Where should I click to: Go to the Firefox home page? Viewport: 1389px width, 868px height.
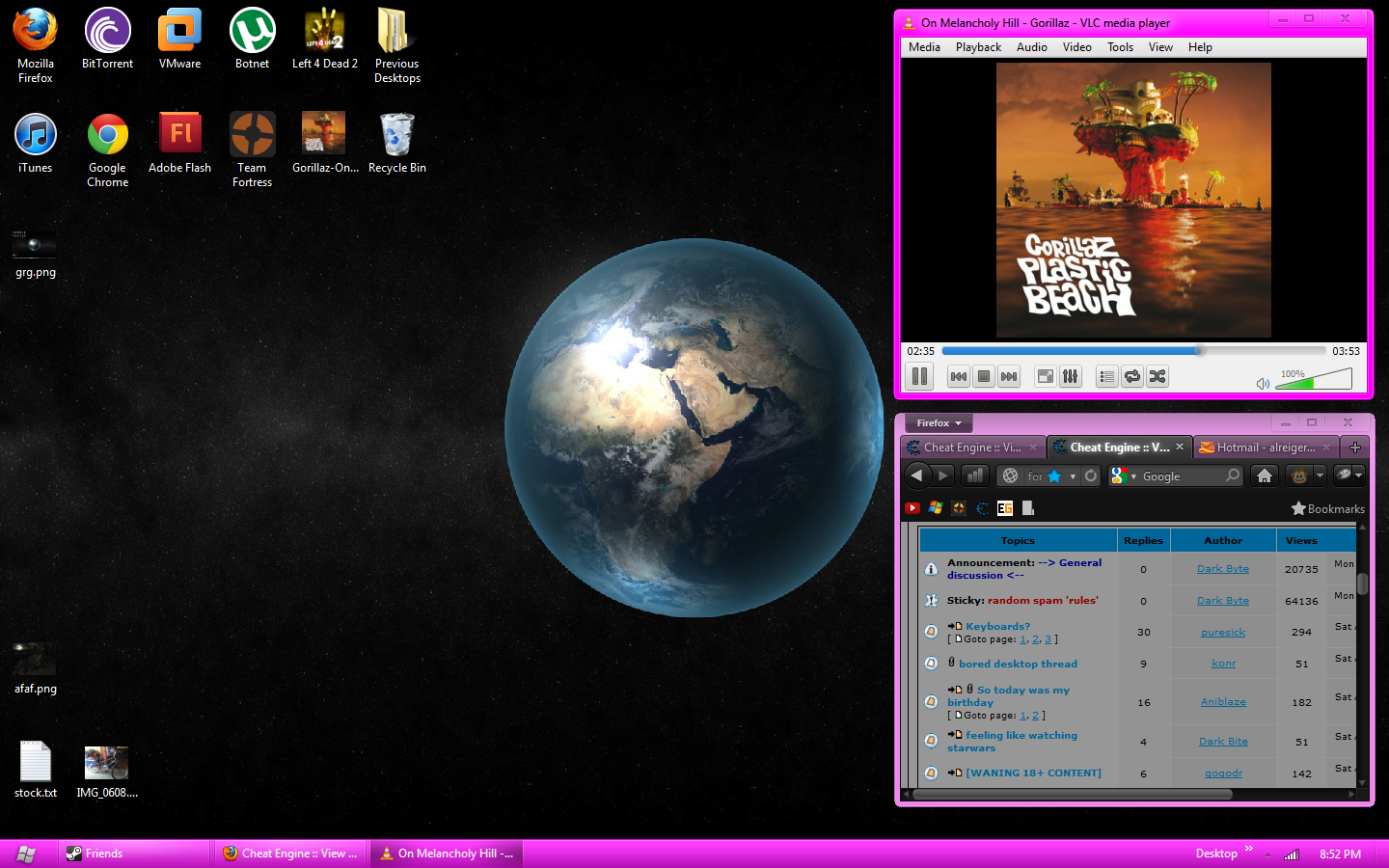1264,475
